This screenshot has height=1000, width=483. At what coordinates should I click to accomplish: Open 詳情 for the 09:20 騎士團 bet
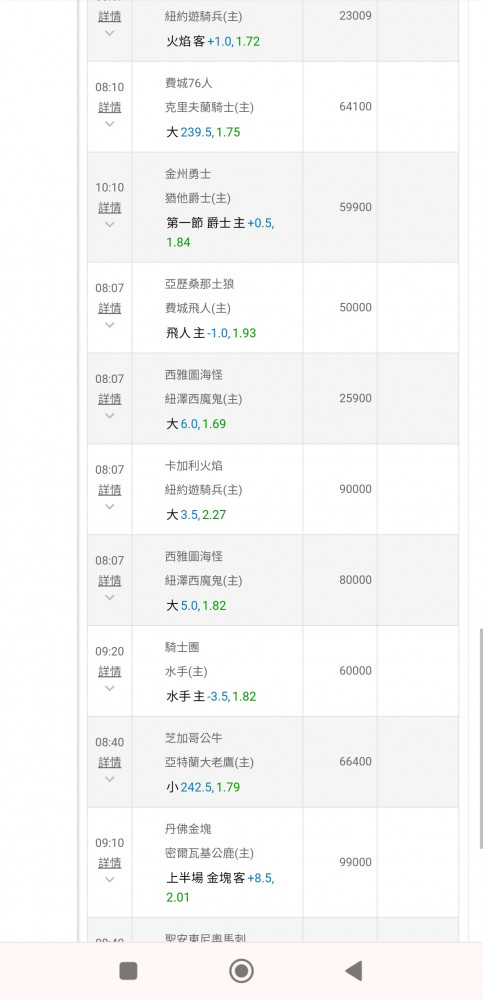110,672
